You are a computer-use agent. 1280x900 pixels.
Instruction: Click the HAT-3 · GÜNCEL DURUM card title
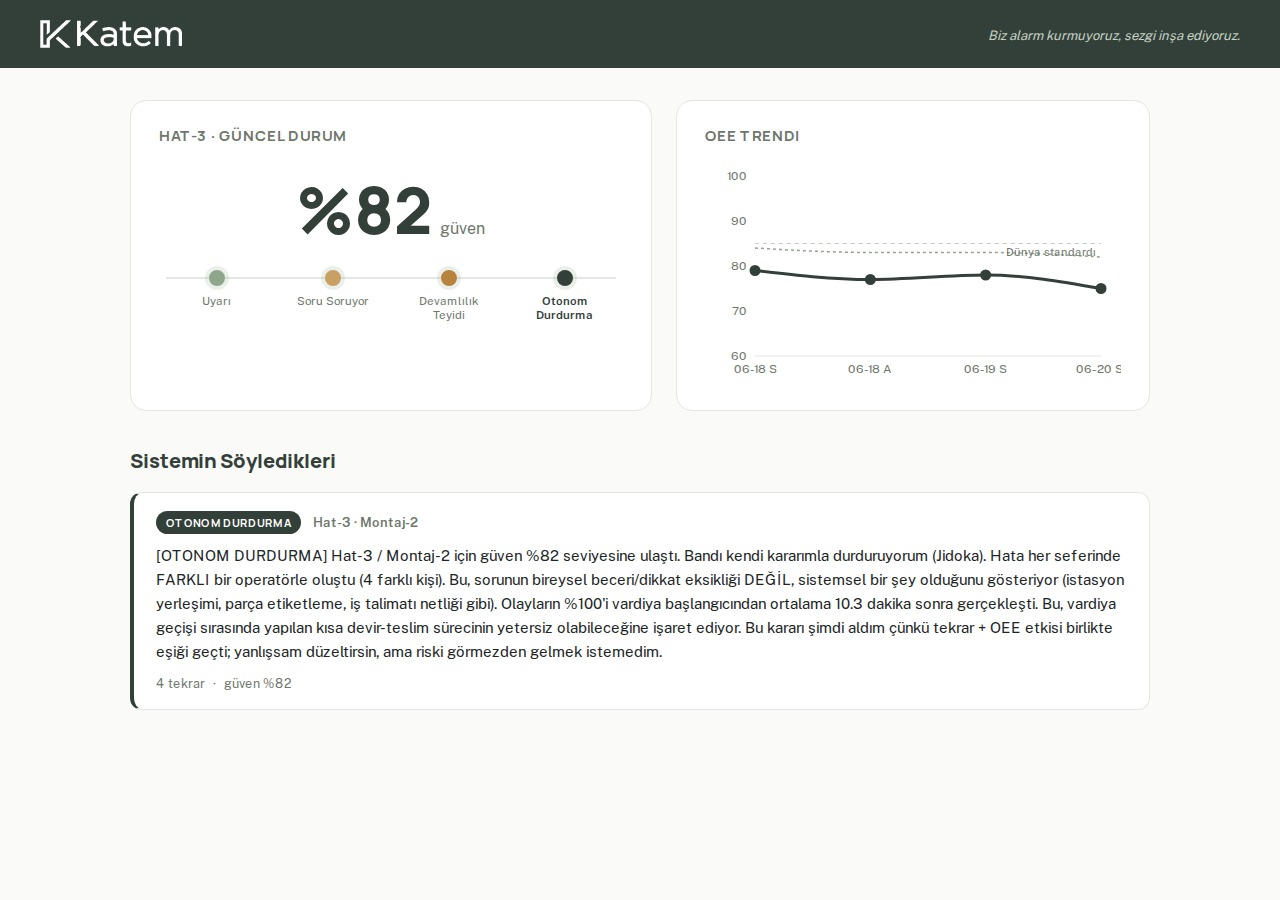(x=252, y=136)
